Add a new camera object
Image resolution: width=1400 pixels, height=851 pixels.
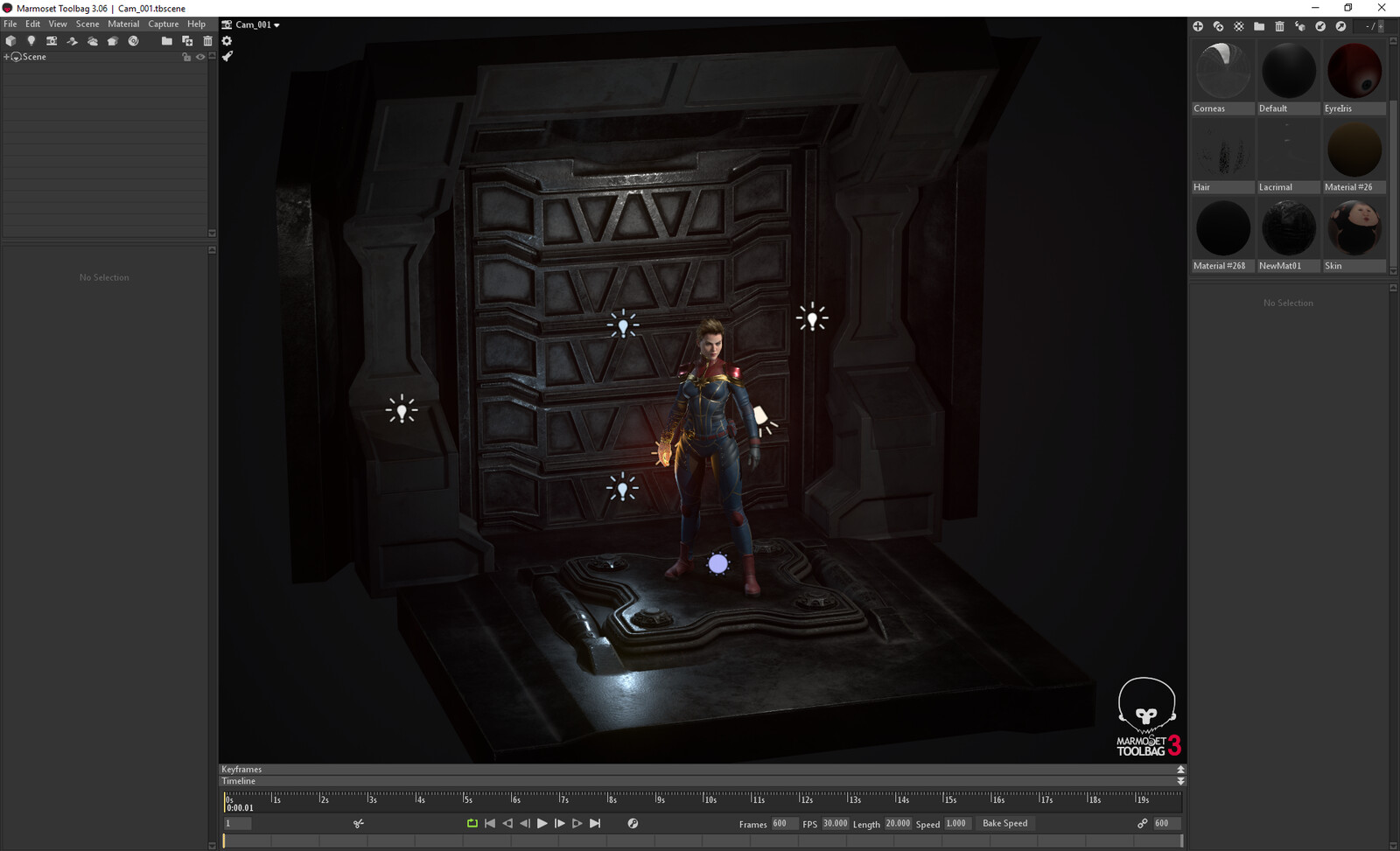pyautogui.click(x=52, y=41)
